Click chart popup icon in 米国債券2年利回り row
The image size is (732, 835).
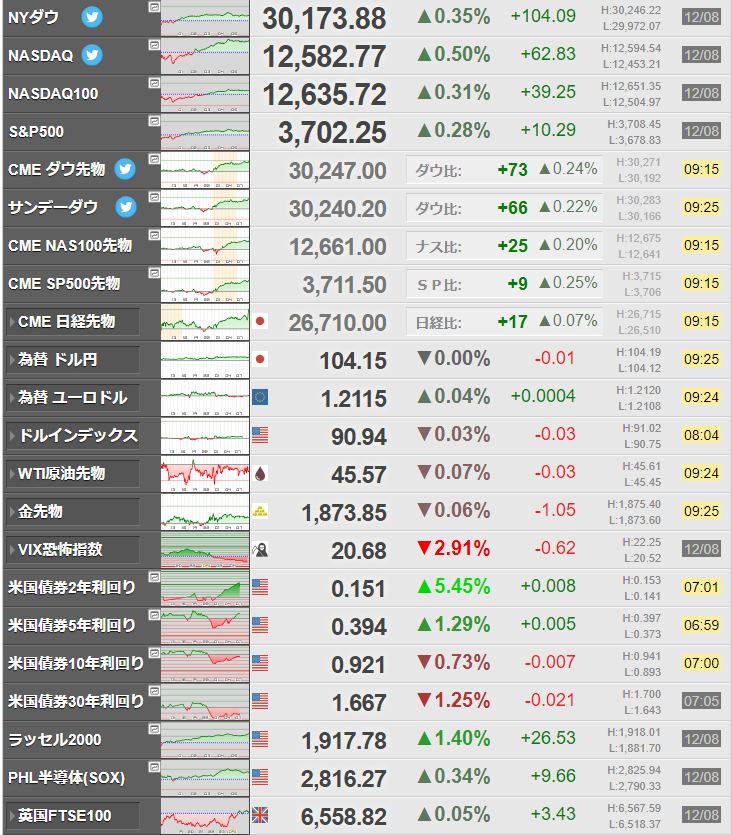(154, 577)
